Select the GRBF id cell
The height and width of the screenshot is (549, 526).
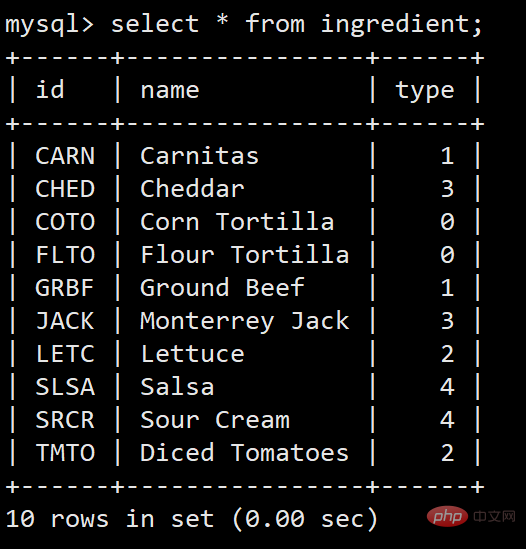(x=64, y=288)
